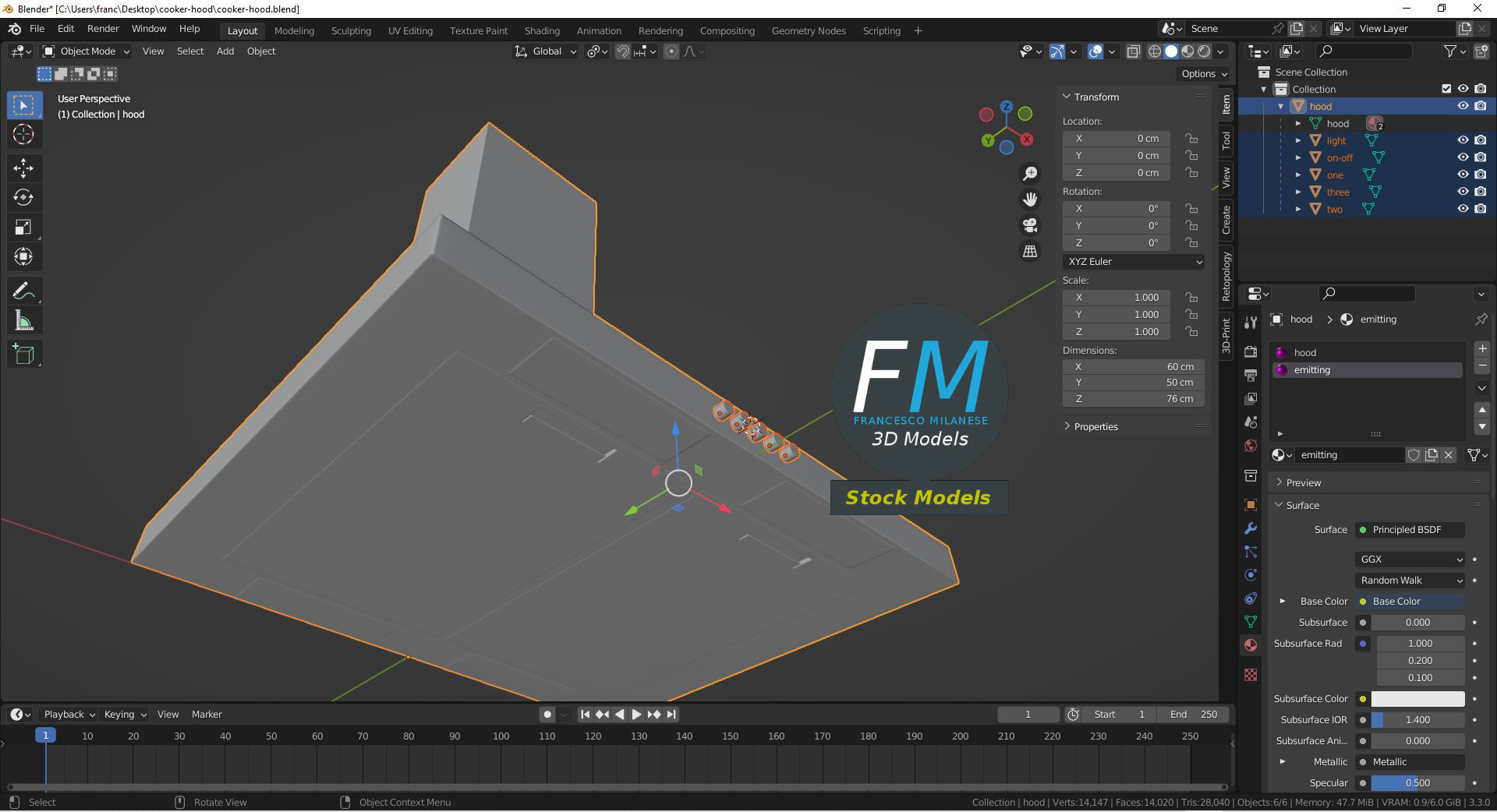Choose the Select Box tool
Screen dimensions: 1497x812
pos(23,104)
